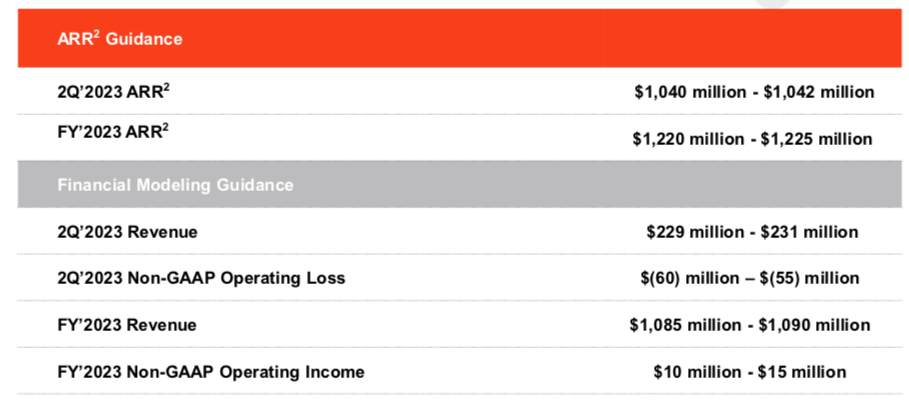The image size is (909, 412).
Task: Select the 2Q'2023 Revenue row label
Action: point(128,232)
